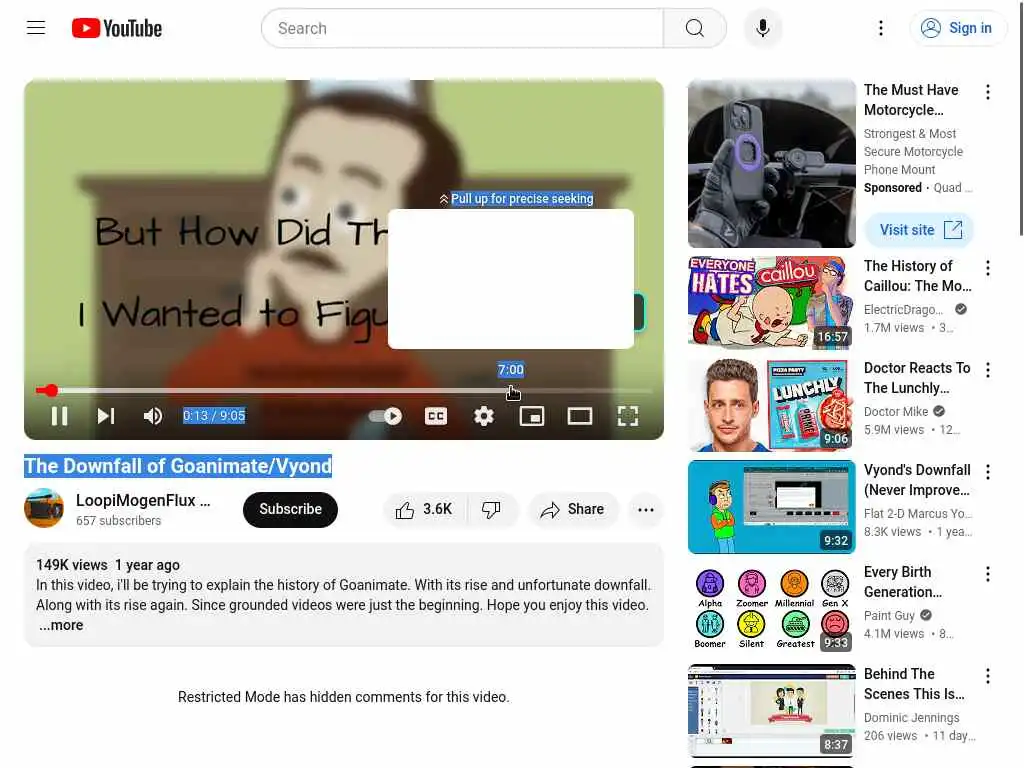Viewport: 1024px width, 768px height.
Task: Click the Doctor Mike channel name
Action: 895,411
